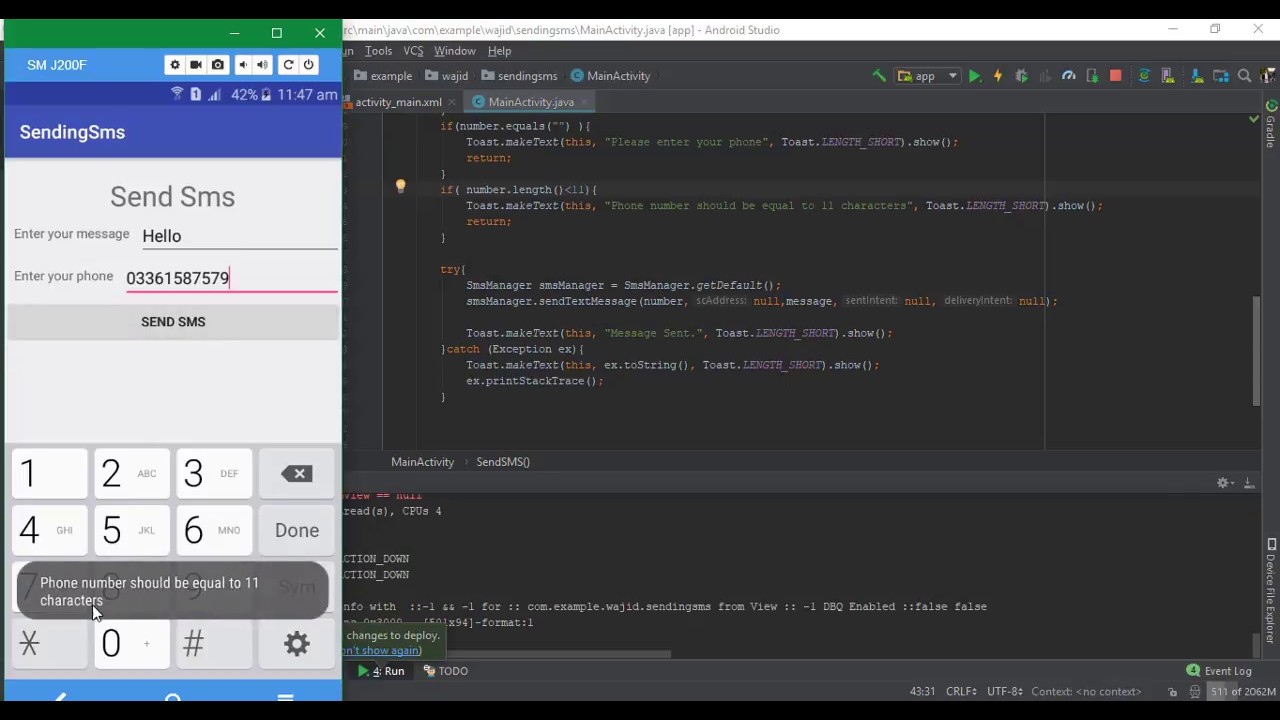This screenshot has height=720, width=1280.
Task: Tap the keyboard backspace key
Action: [297, 474]
